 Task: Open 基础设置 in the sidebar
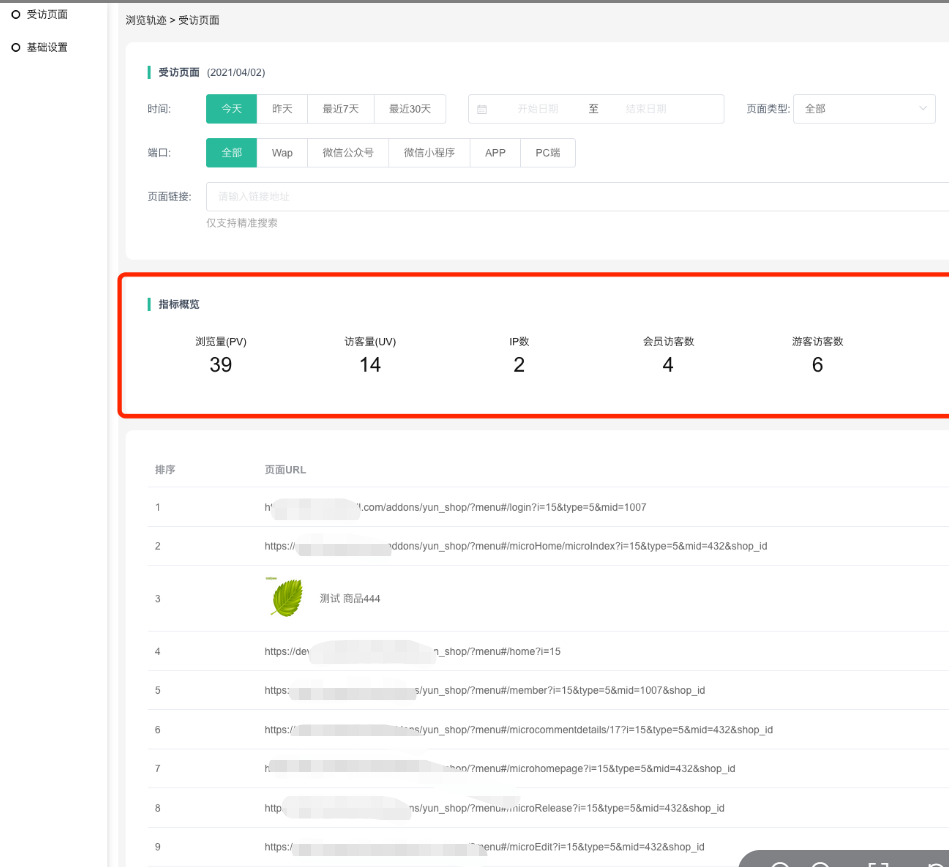(47, 47)
